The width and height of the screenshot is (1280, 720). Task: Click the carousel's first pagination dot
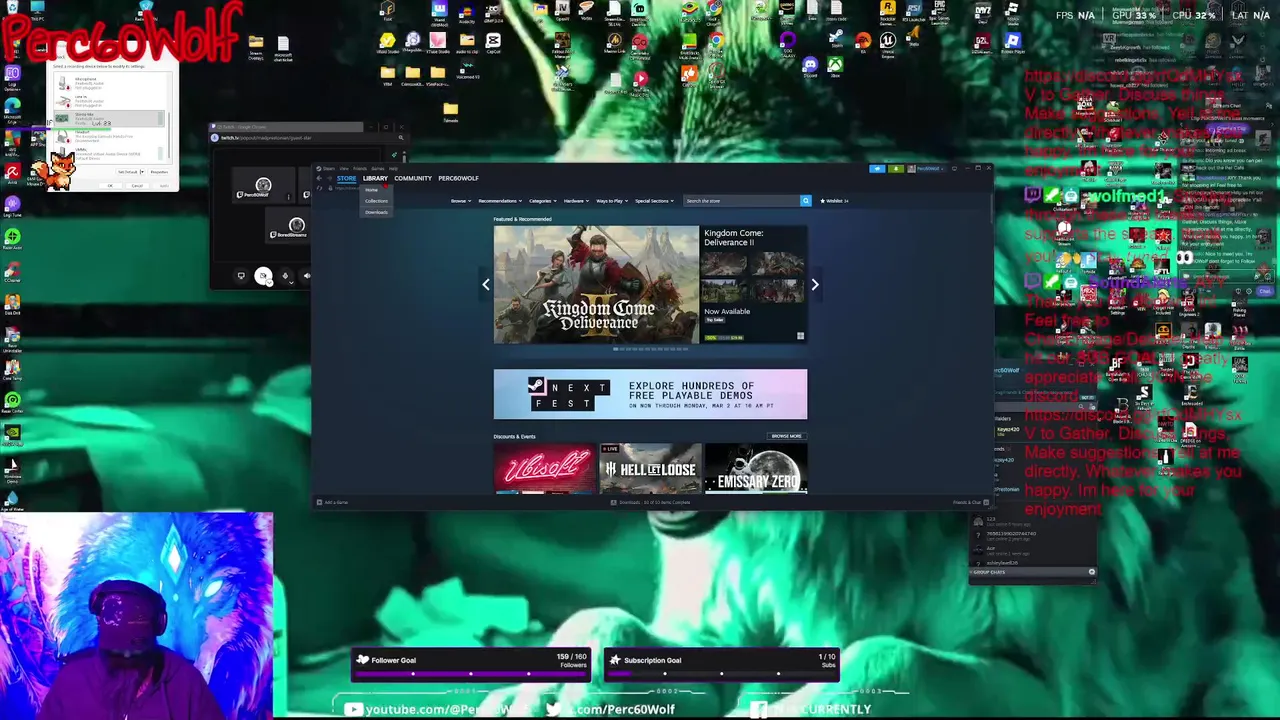click(x=616, y=349)
